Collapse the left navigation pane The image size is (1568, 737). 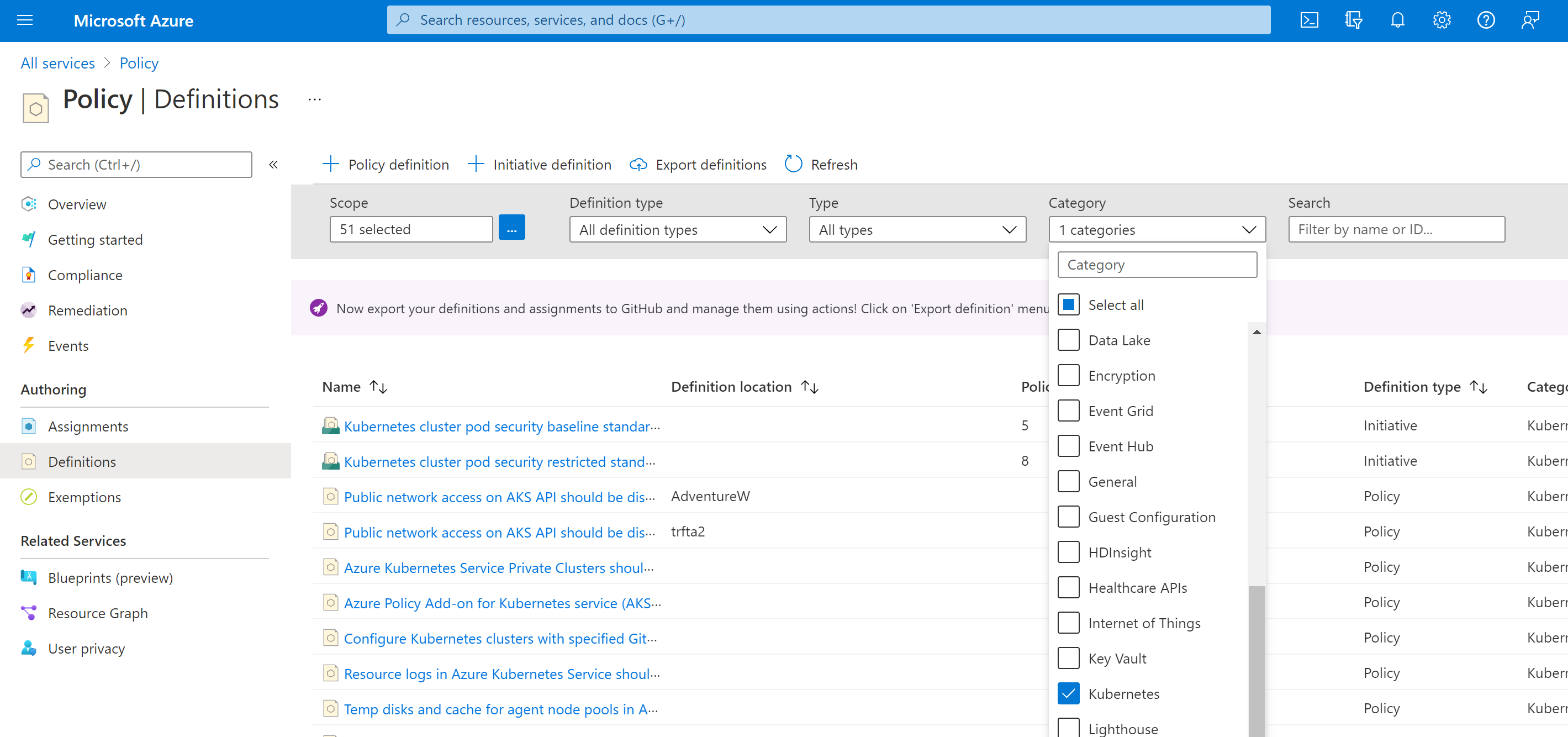point(273,165)
